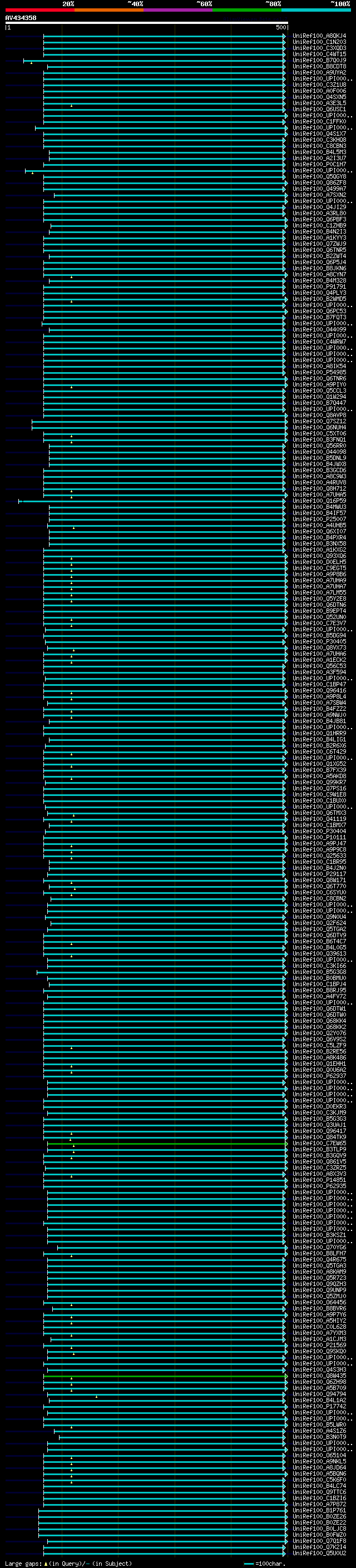This screenshot has width=356, height=1568.
Task: Open hit UniRef100_Q5U0U2
Action: [x=319, y=1554]
